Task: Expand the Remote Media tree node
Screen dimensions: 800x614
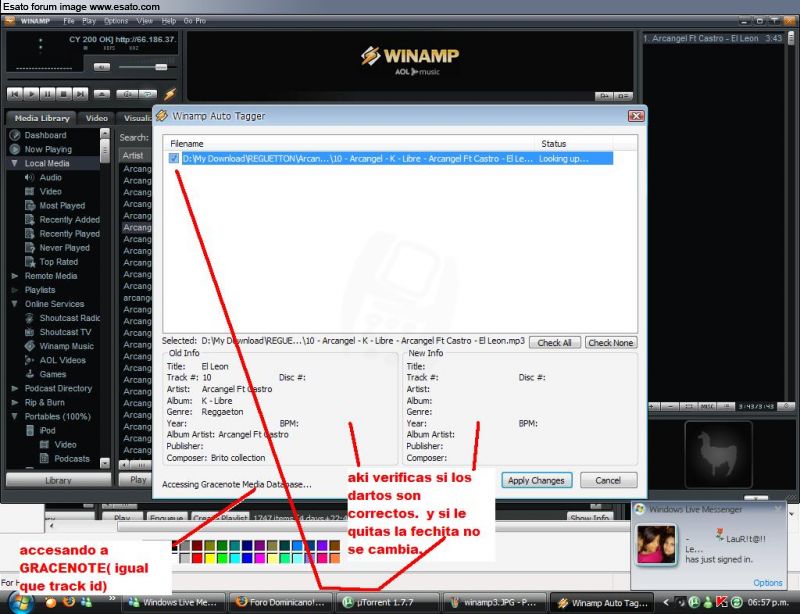Action: click(x=15, y=276)
